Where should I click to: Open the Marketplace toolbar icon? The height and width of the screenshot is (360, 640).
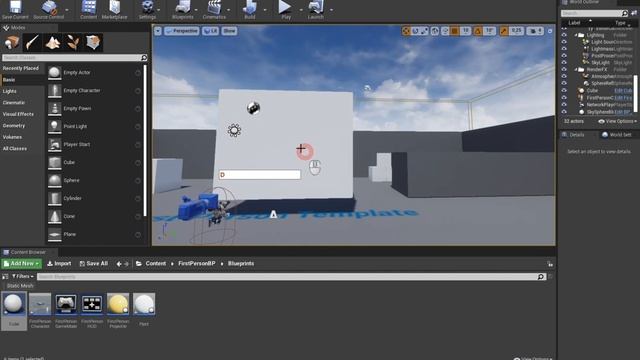tap(114, 9)
